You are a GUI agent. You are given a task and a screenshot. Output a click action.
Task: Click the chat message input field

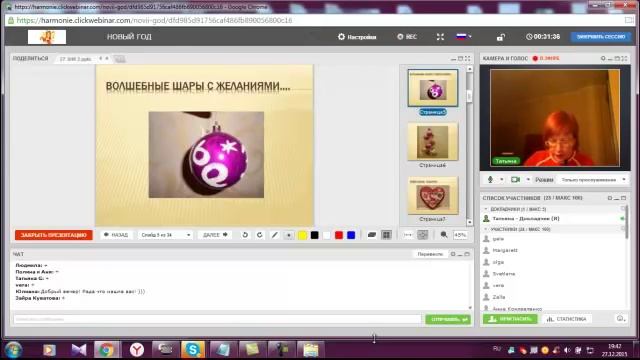coord(217,319)
